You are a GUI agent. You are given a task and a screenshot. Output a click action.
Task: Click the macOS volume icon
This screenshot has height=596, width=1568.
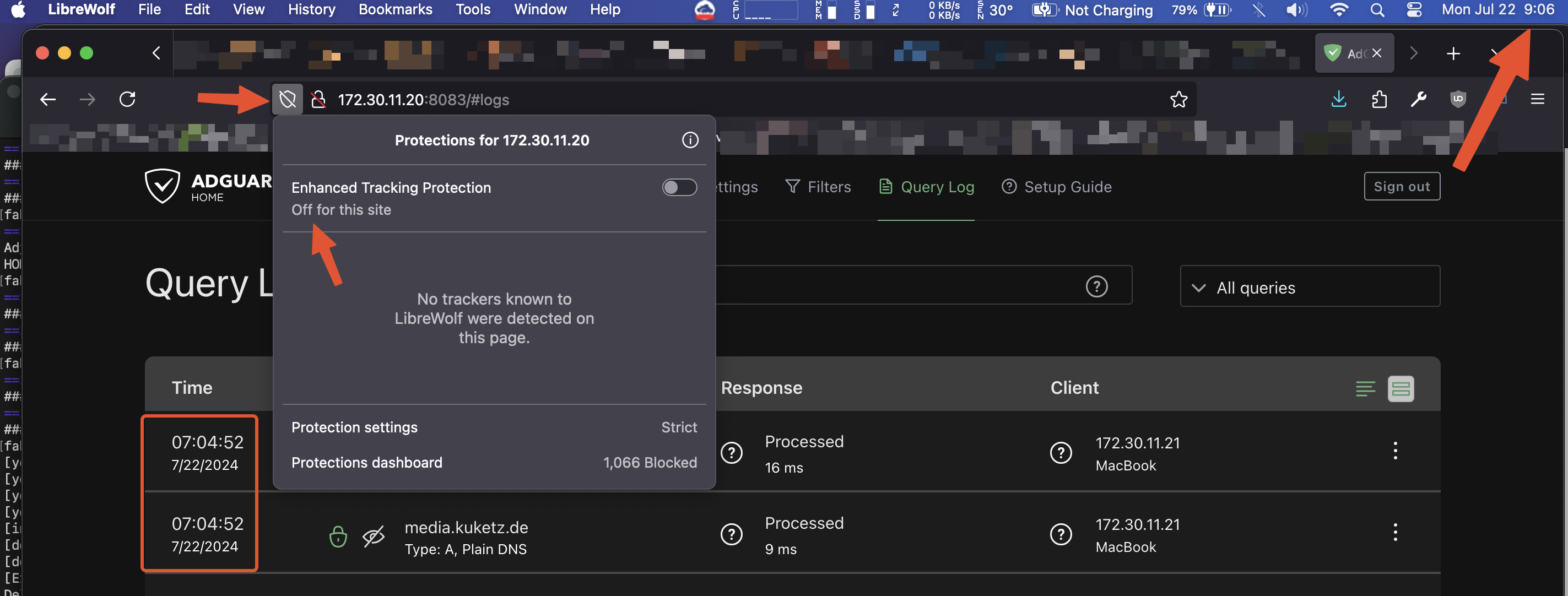[1296, 10]
